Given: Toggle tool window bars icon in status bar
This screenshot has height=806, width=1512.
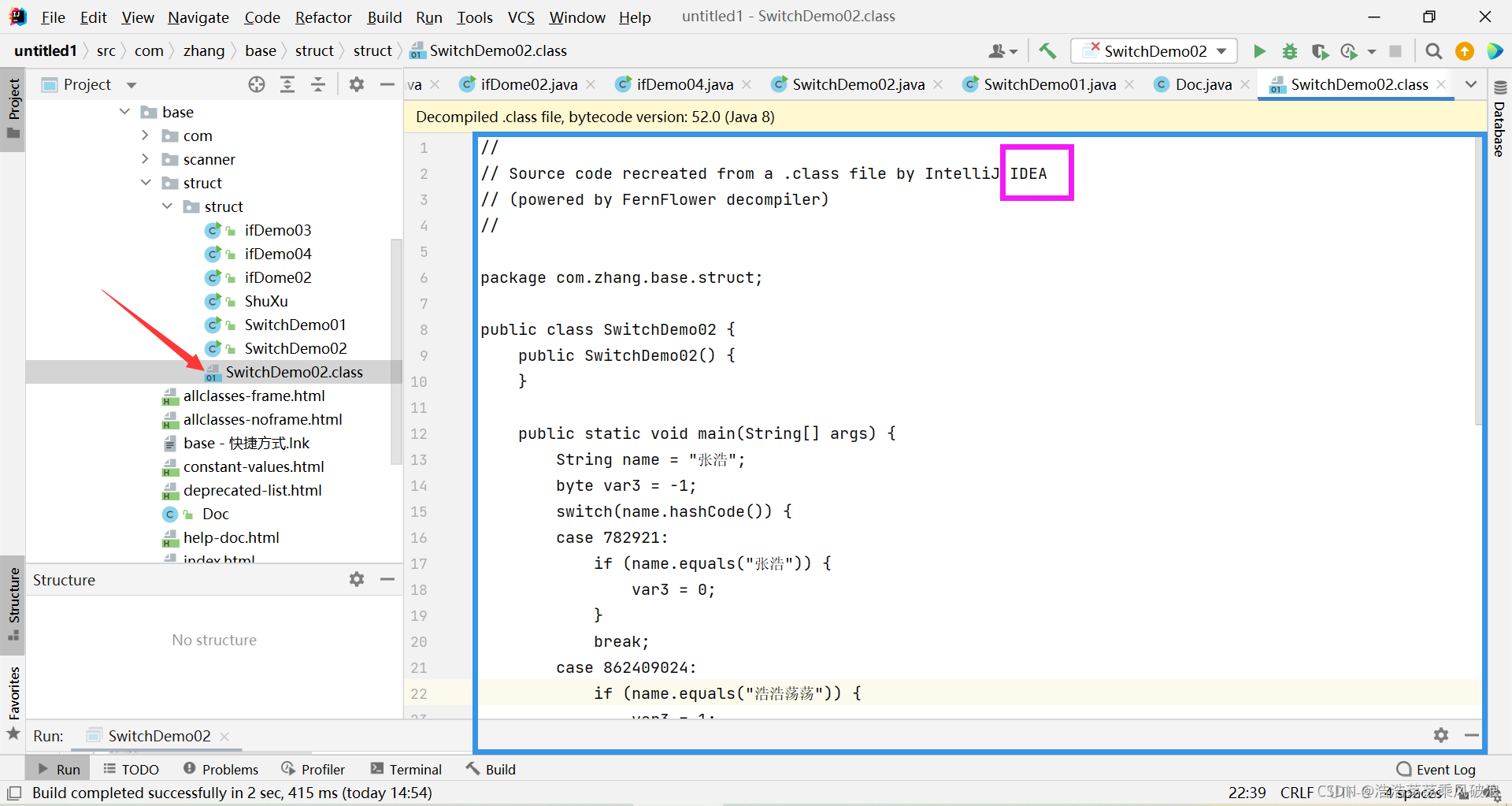Looking at the screenshot, I should tap(14, 793).
